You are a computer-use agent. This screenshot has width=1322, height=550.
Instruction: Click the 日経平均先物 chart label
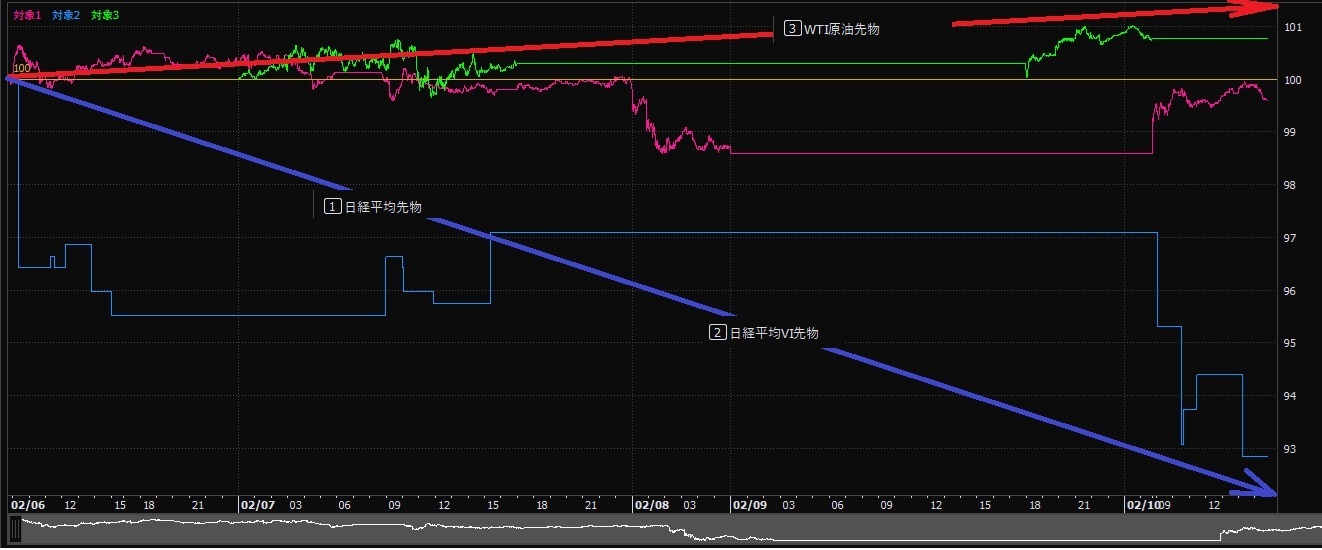(x=383, y=208)
